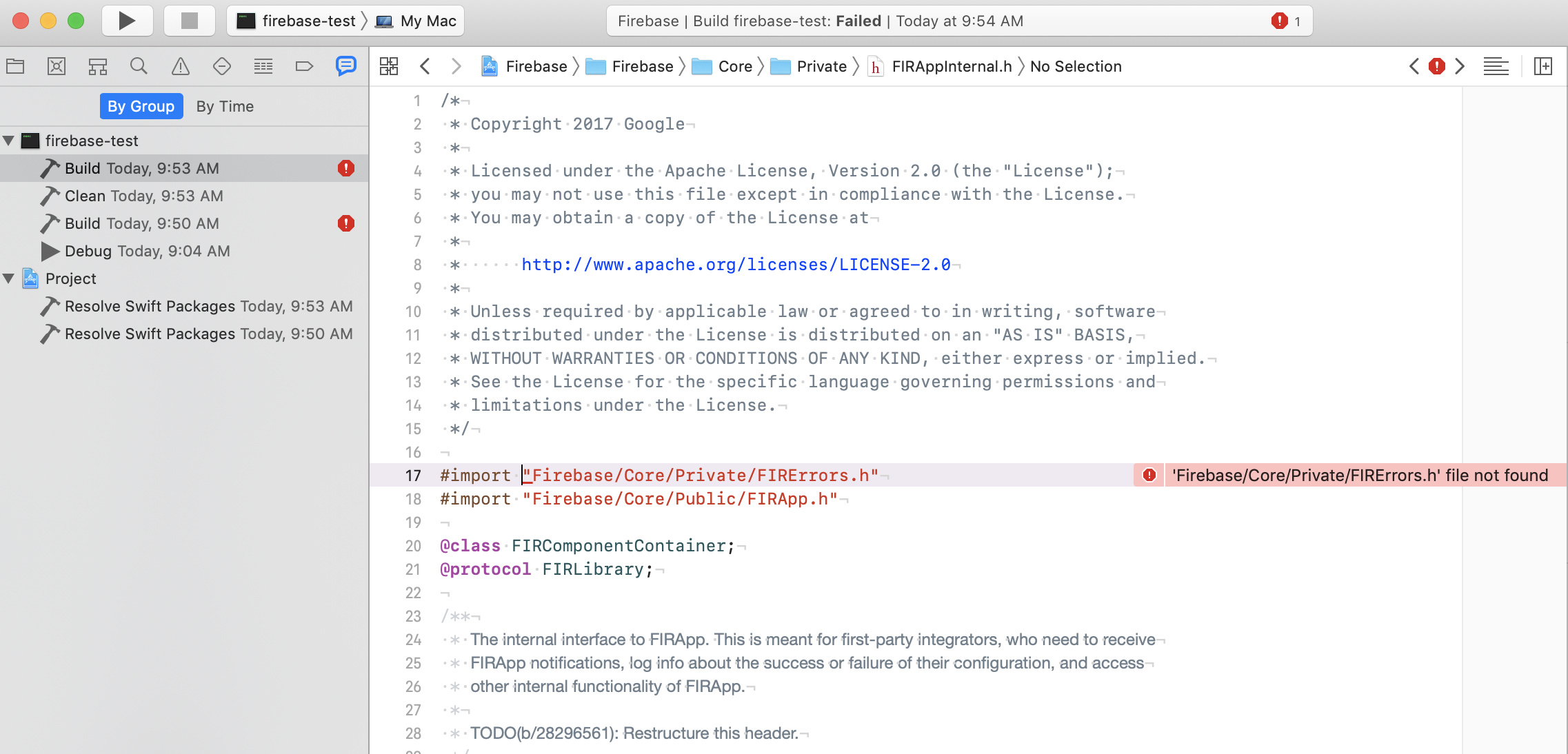Select the firebase-test scheme
Viewport: 1568px width, 754px height.
[x=296, y=21]
